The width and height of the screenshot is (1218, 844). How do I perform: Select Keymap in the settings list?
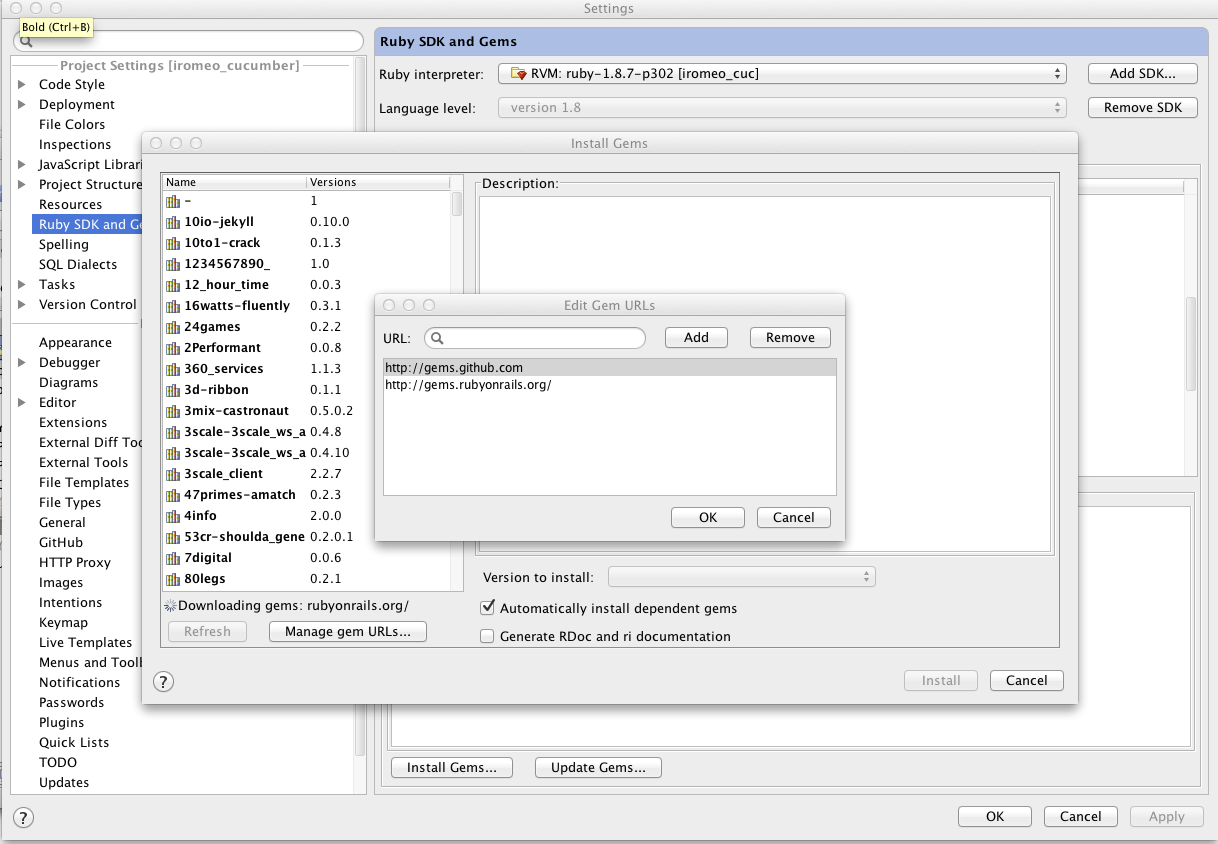pos(63,623)
